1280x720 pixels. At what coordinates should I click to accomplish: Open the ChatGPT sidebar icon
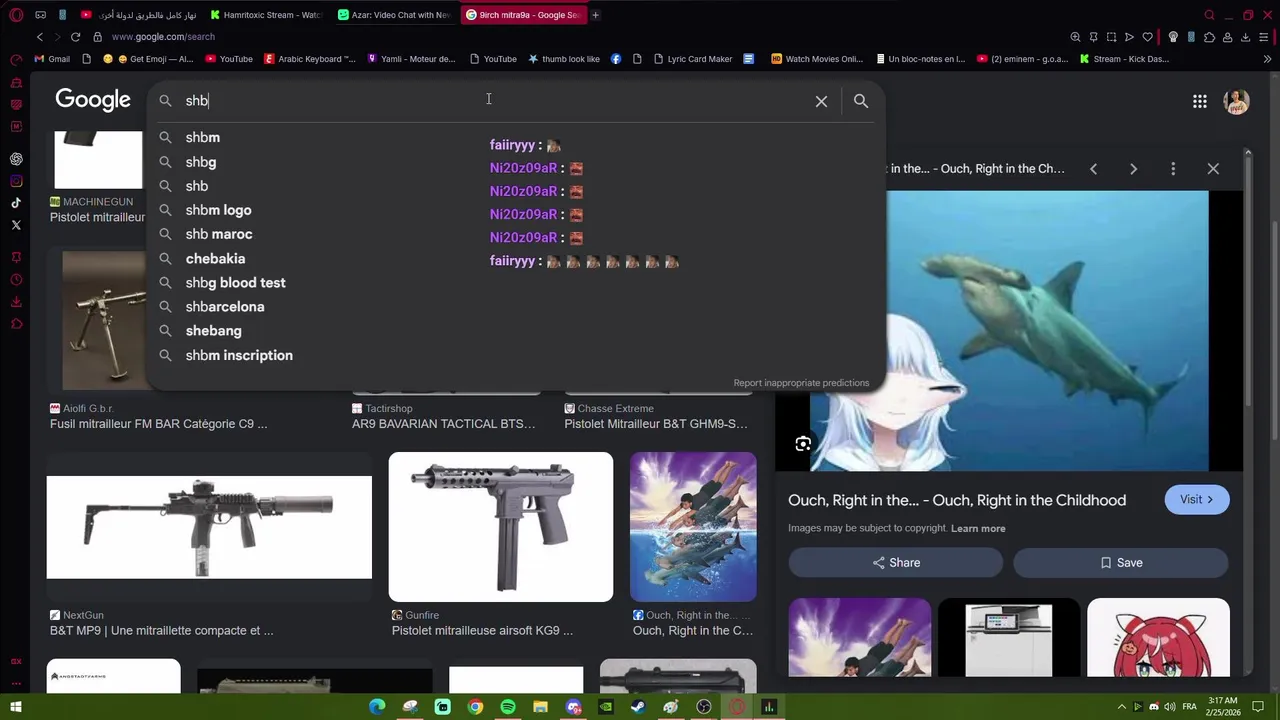(16, 159)
